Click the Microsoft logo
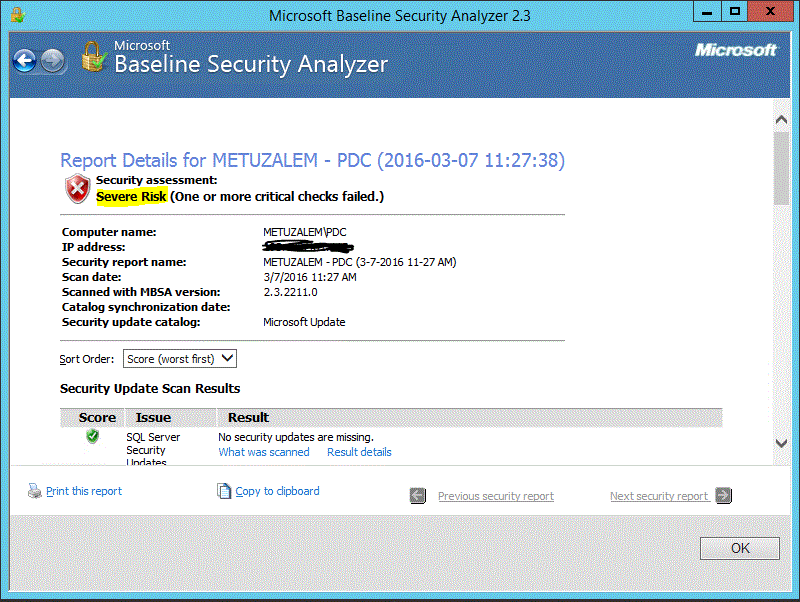The height and width of the screenshot is (602, 800). coord(736,50)
